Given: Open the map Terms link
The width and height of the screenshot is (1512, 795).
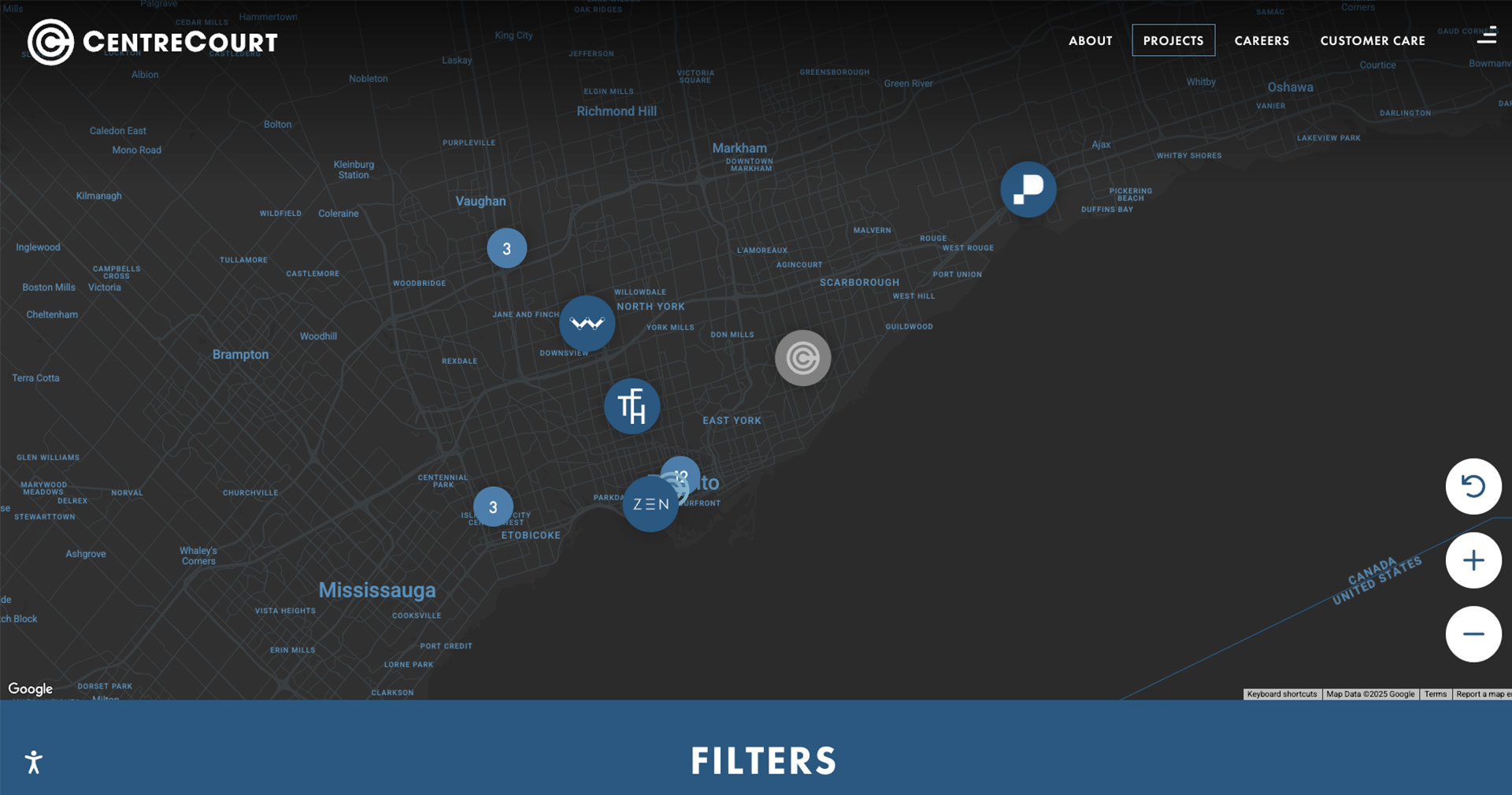Looking at the screenshot, I should coord(1436,694).
